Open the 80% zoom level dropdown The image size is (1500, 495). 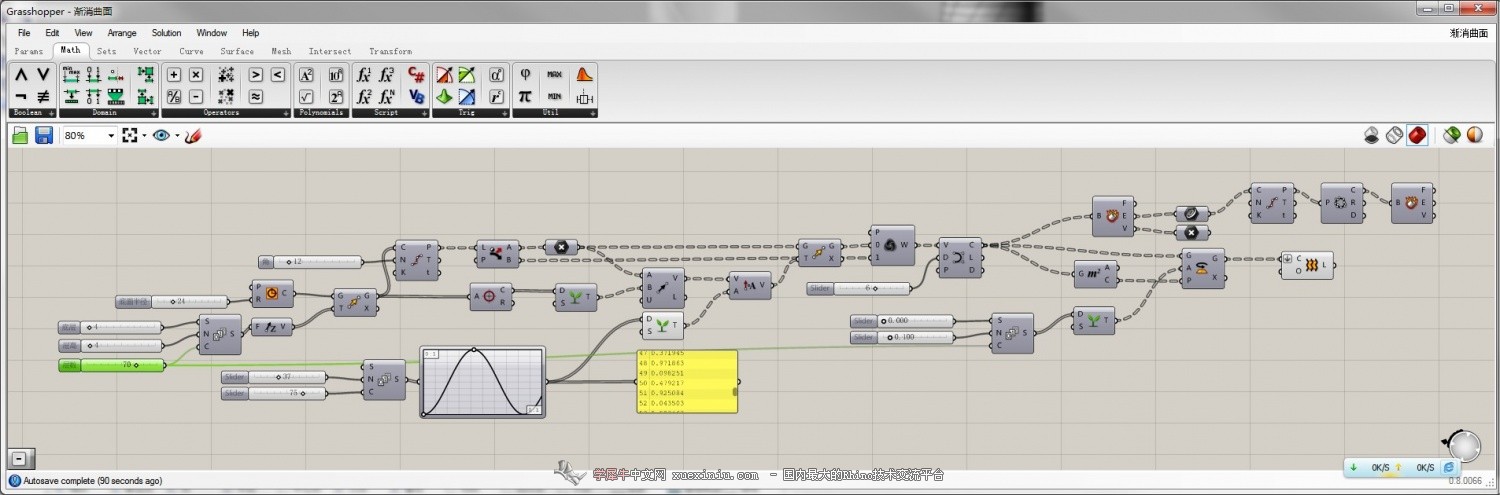pyautogui.click(x=111, y=135)
